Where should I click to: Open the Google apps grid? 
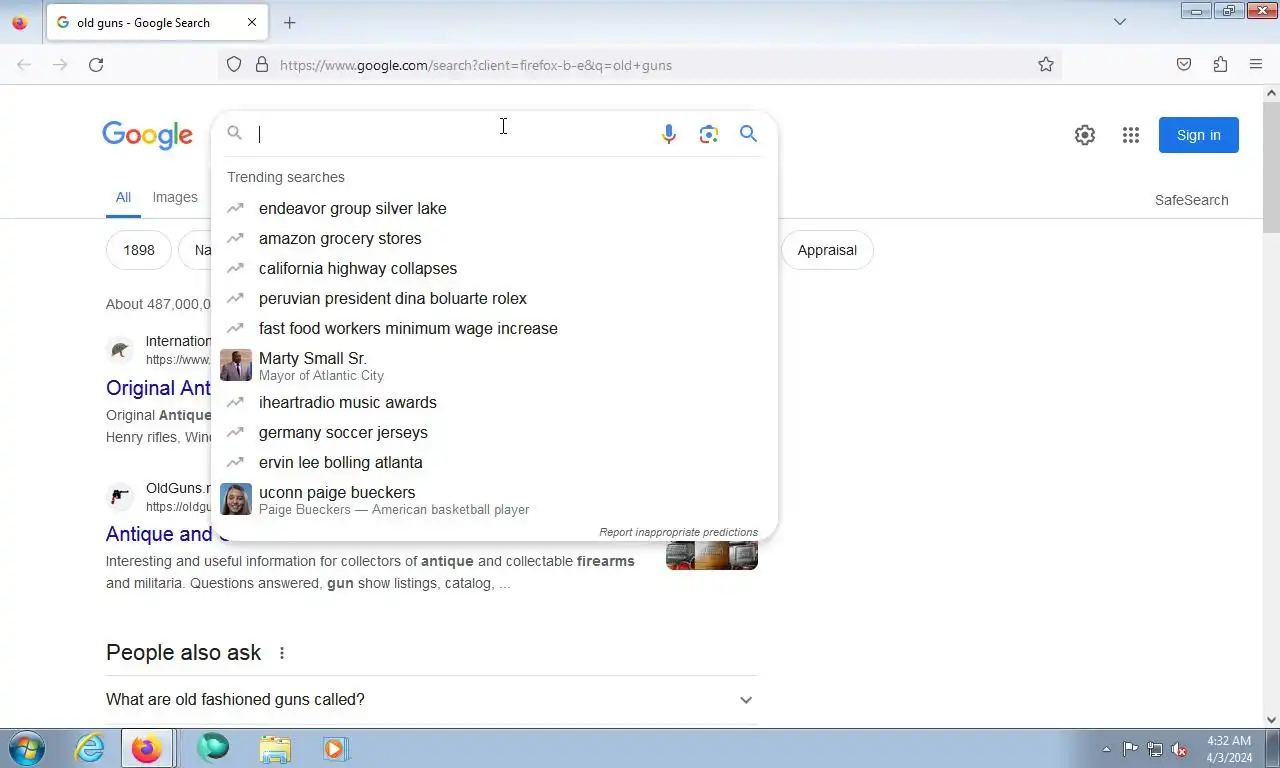(x=1131, y=135)
